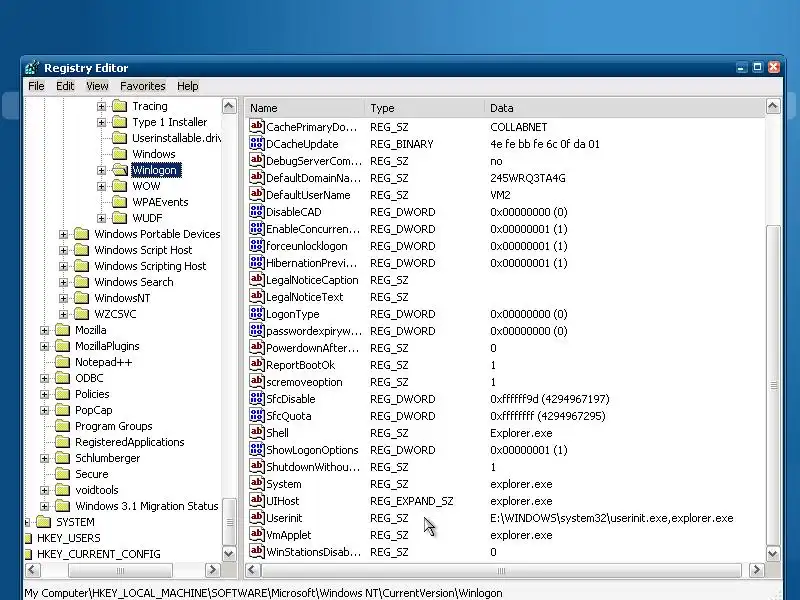Viewport: 800px width, 600px height.
Task: Expand the Windows Script Host key
Action: point(63,251)
